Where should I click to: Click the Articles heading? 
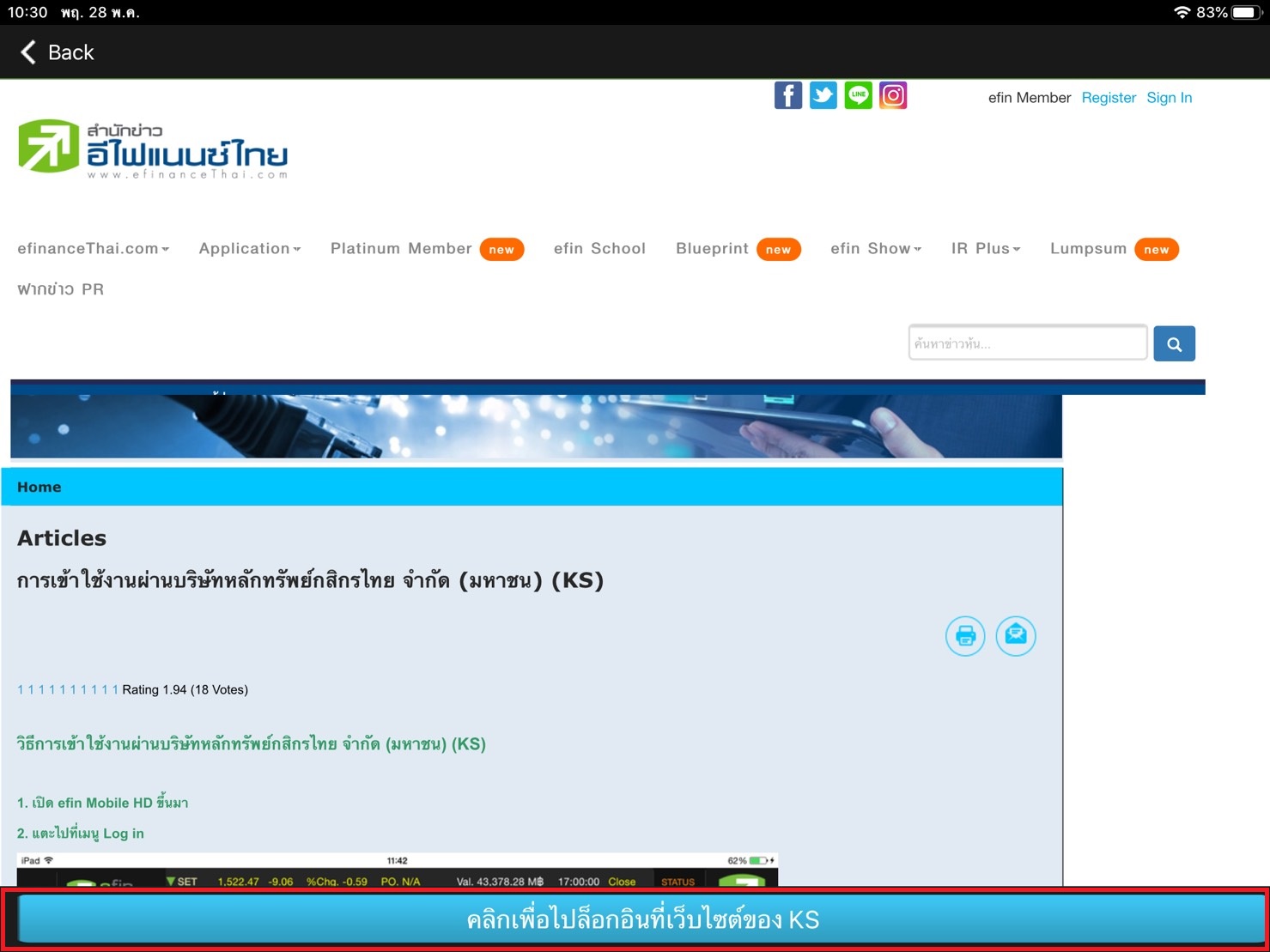click(62, 538)
